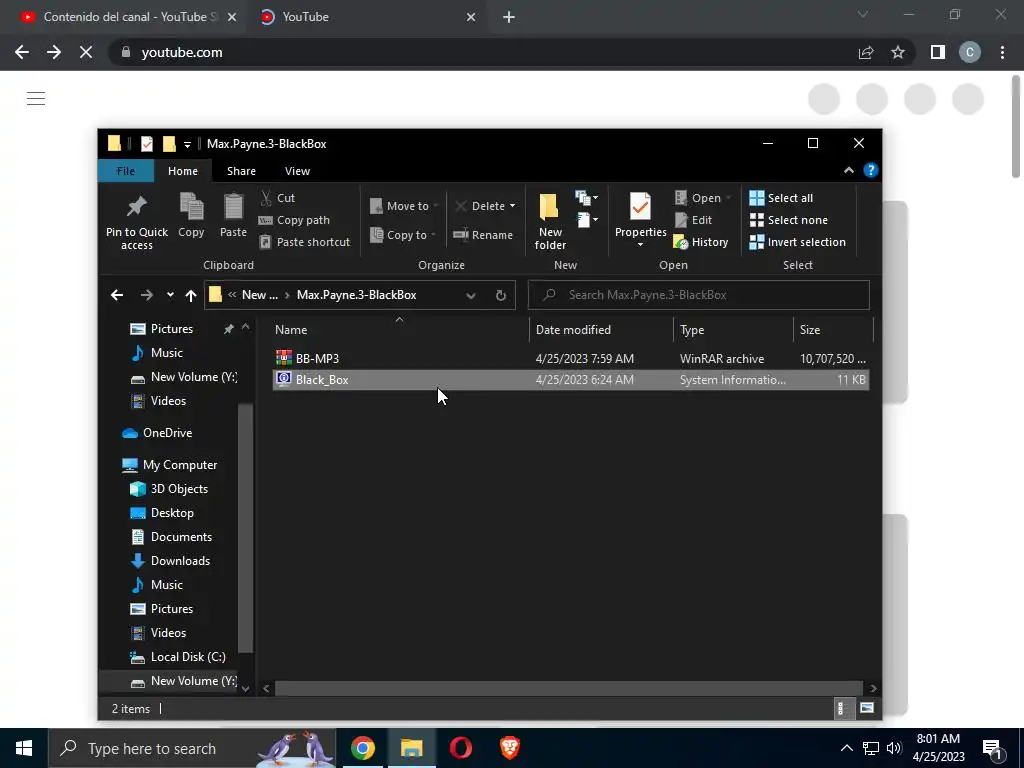Open the Copy to dropdown
The image size is (1024, 768).
point(402,235)
